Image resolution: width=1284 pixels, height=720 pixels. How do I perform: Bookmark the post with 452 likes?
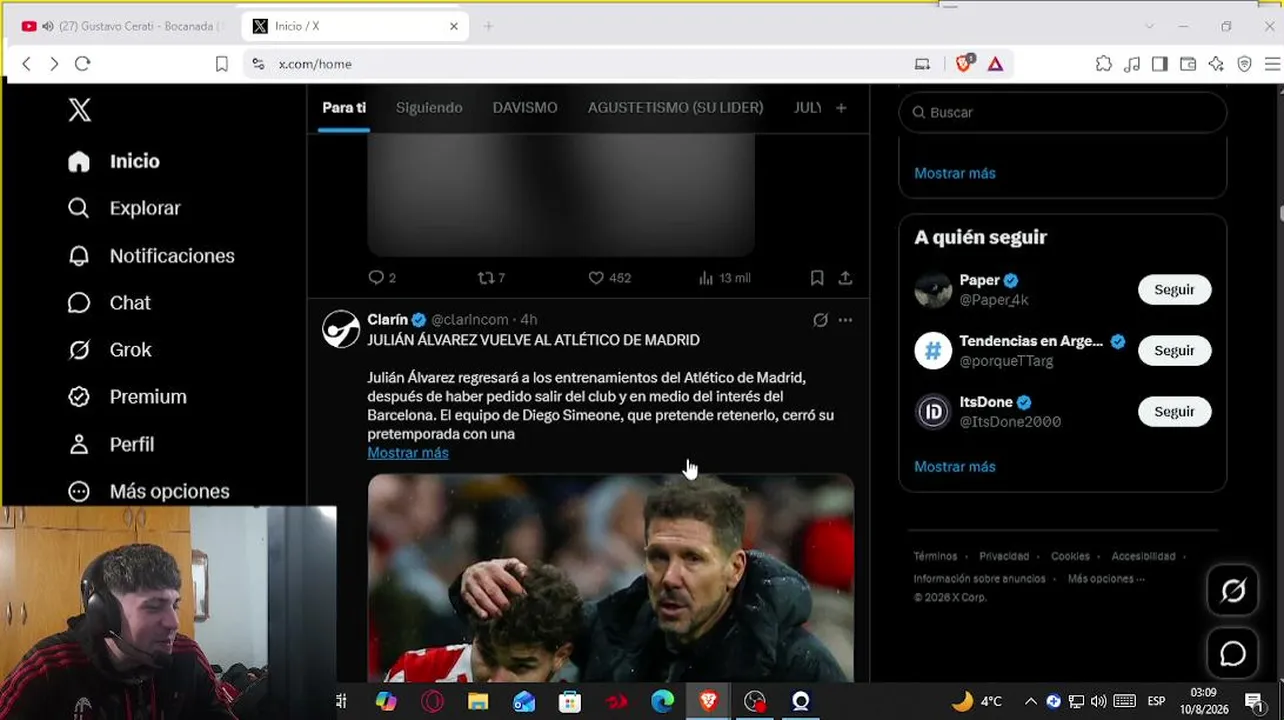pos(817,278)
